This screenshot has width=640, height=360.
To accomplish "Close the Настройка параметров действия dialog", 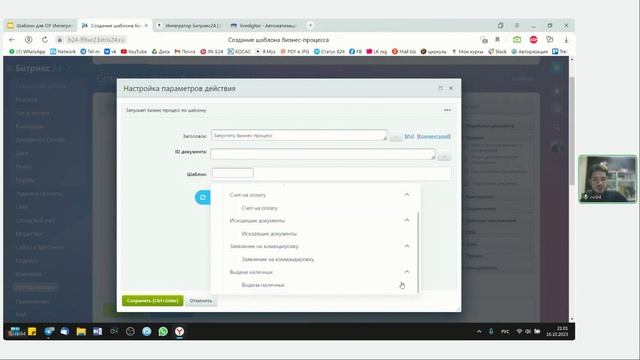I will 451,88.
